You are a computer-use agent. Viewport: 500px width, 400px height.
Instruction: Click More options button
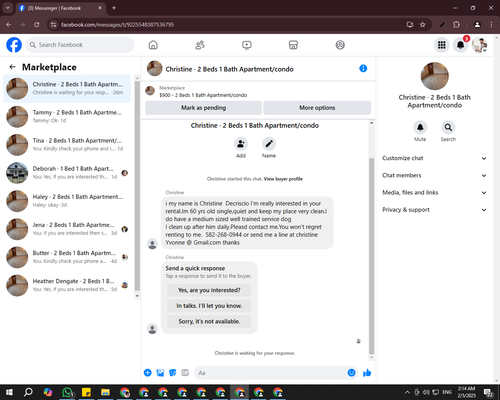(x=317, y=108)
